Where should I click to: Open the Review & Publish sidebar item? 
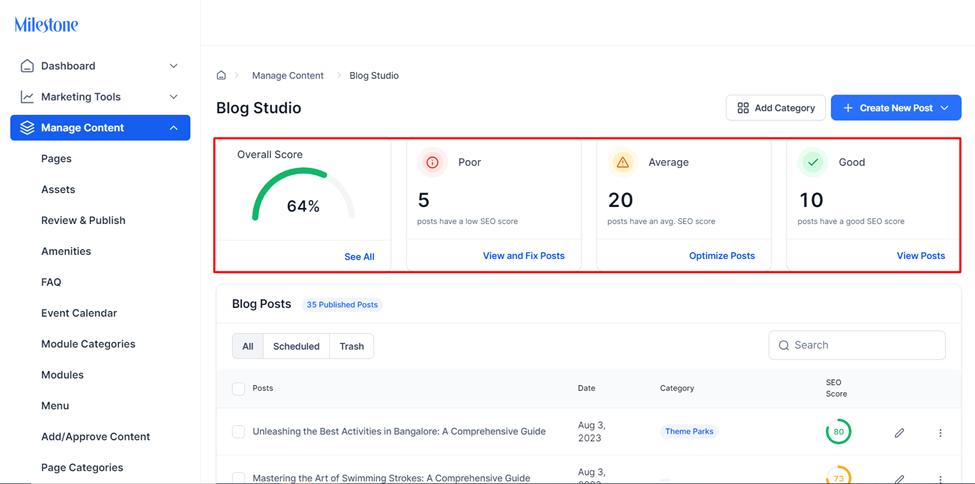point(83,220)
